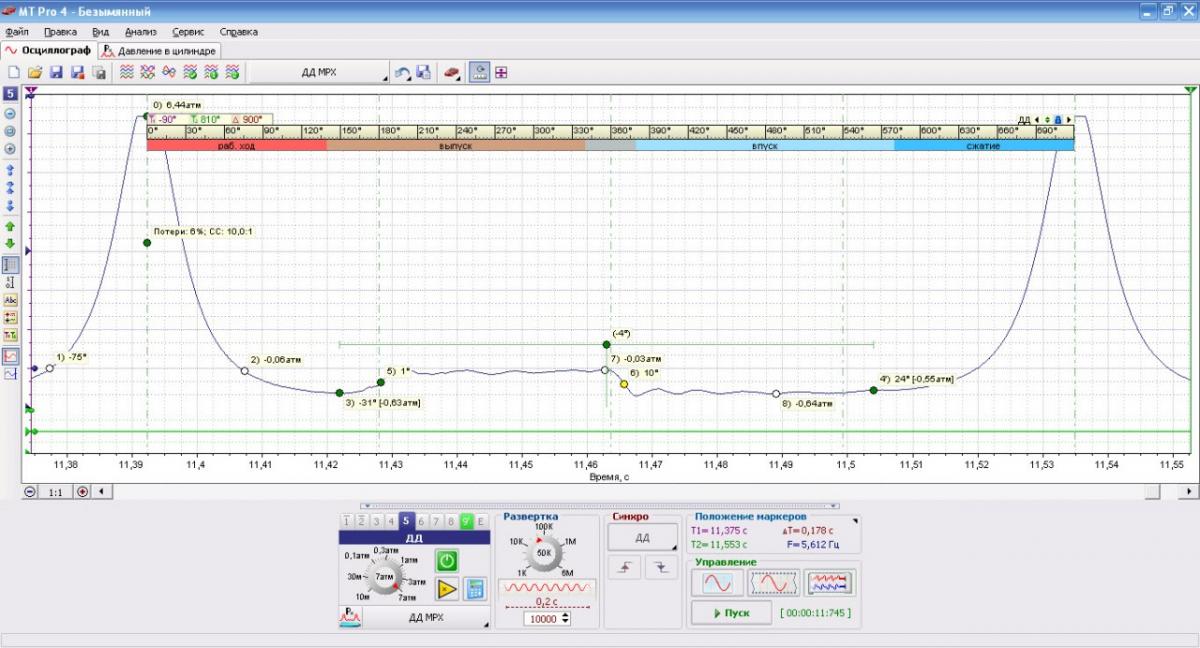Click green marker at Потери: 6% label
1200x648 pixels.
click(147, 242)
